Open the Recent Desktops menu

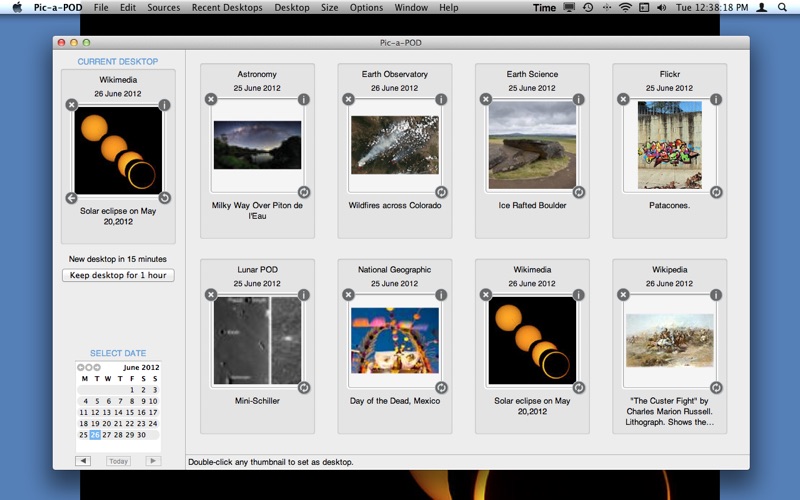click(x=227, y=7)
